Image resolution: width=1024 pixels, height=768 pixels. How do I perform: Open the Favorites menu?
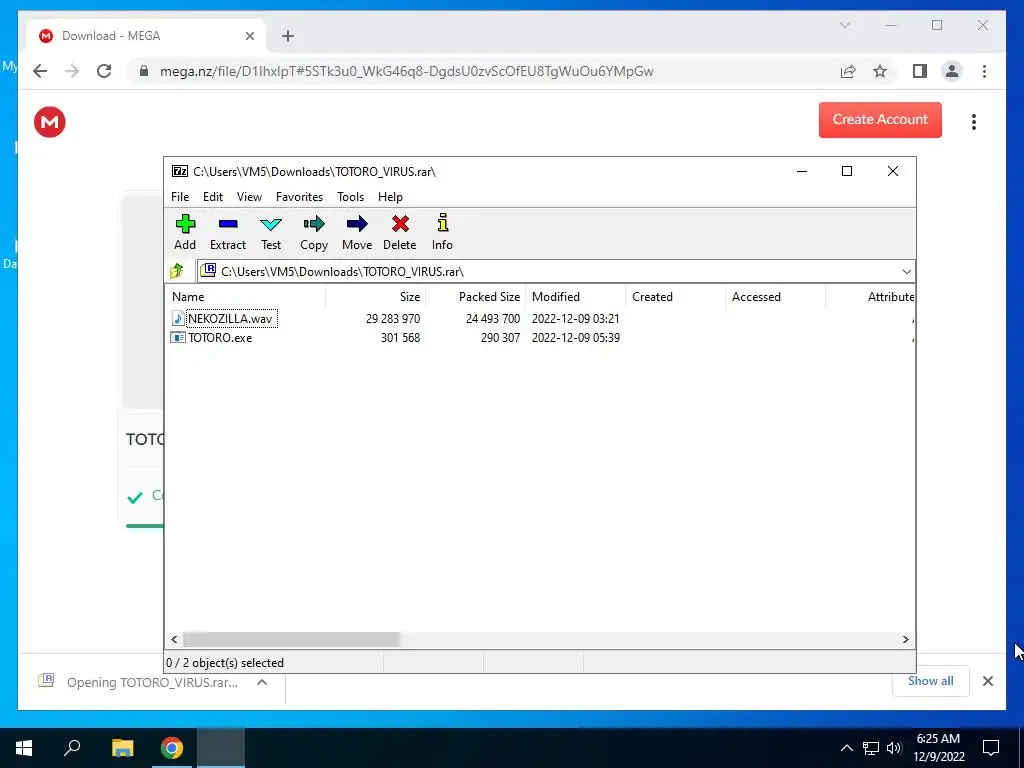[299, 197]
